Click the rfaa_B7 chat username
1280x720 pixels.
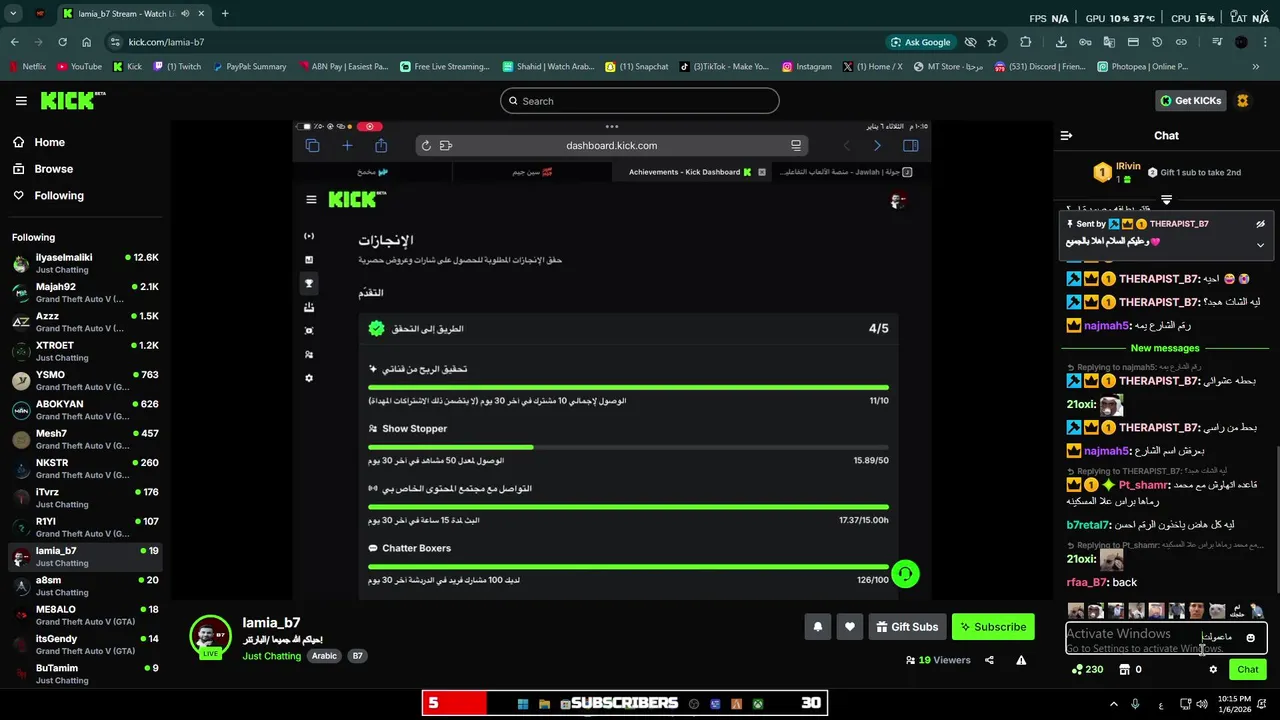click(x=1087, y=582)
